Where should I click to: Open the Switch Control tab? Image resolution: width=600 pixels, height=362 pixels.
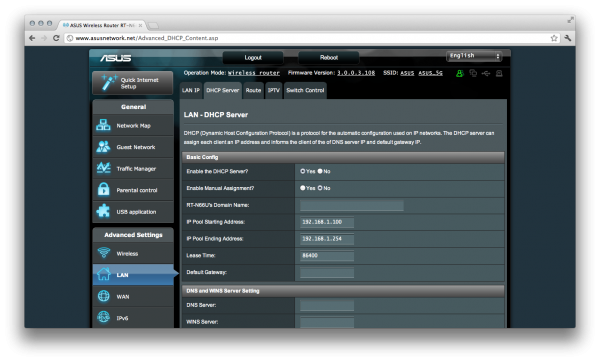tap(305, 90)
